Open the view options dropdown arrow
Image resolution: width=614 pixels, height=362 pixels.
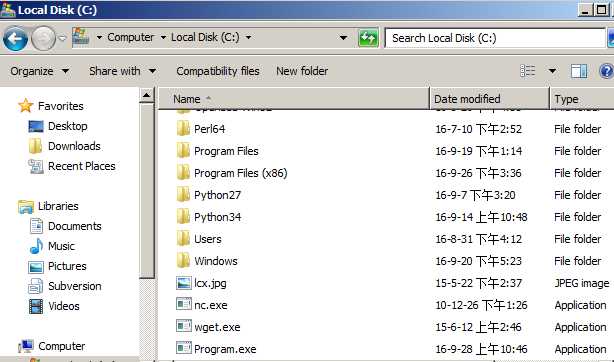click(x=552, y=71)
